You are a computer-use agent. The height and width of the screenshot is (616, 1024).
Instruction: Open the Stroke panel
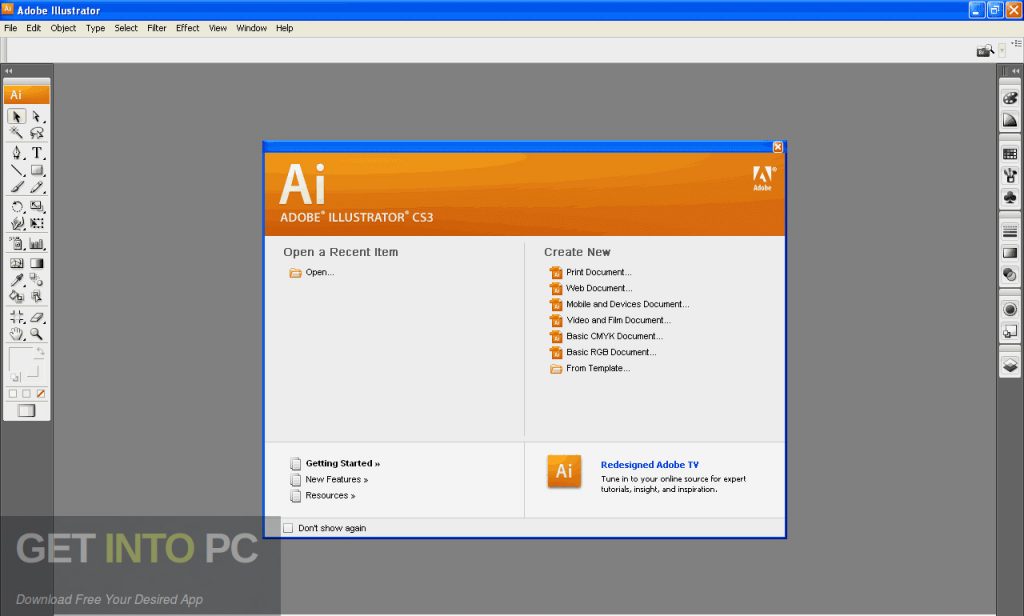[x=1010, y=231]
